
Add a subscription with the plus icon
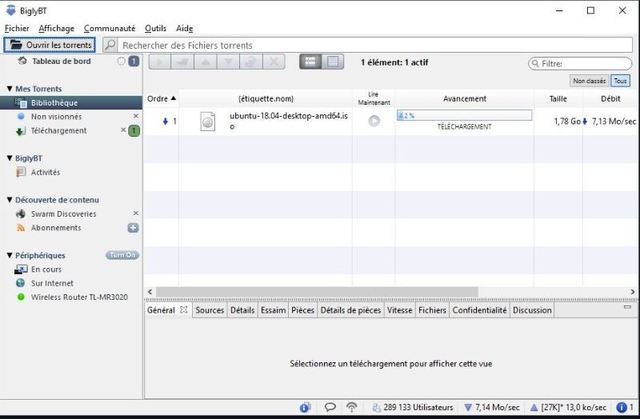coord(133,228)
